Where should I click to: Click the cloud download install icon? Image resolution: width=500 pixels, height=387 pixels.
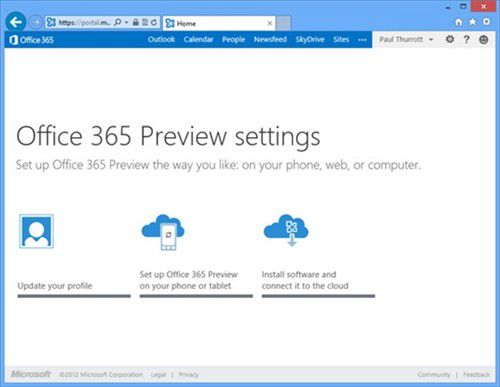[286, 230]
